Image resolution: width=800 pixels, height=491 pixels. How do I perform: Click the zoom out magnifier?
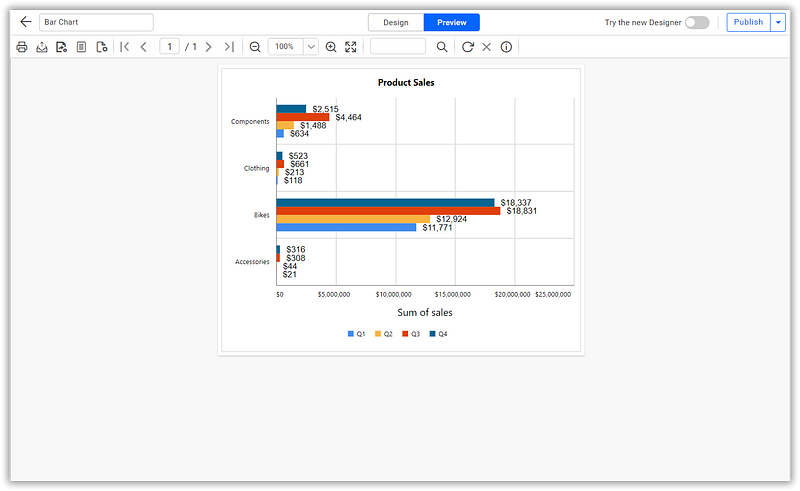255,47
